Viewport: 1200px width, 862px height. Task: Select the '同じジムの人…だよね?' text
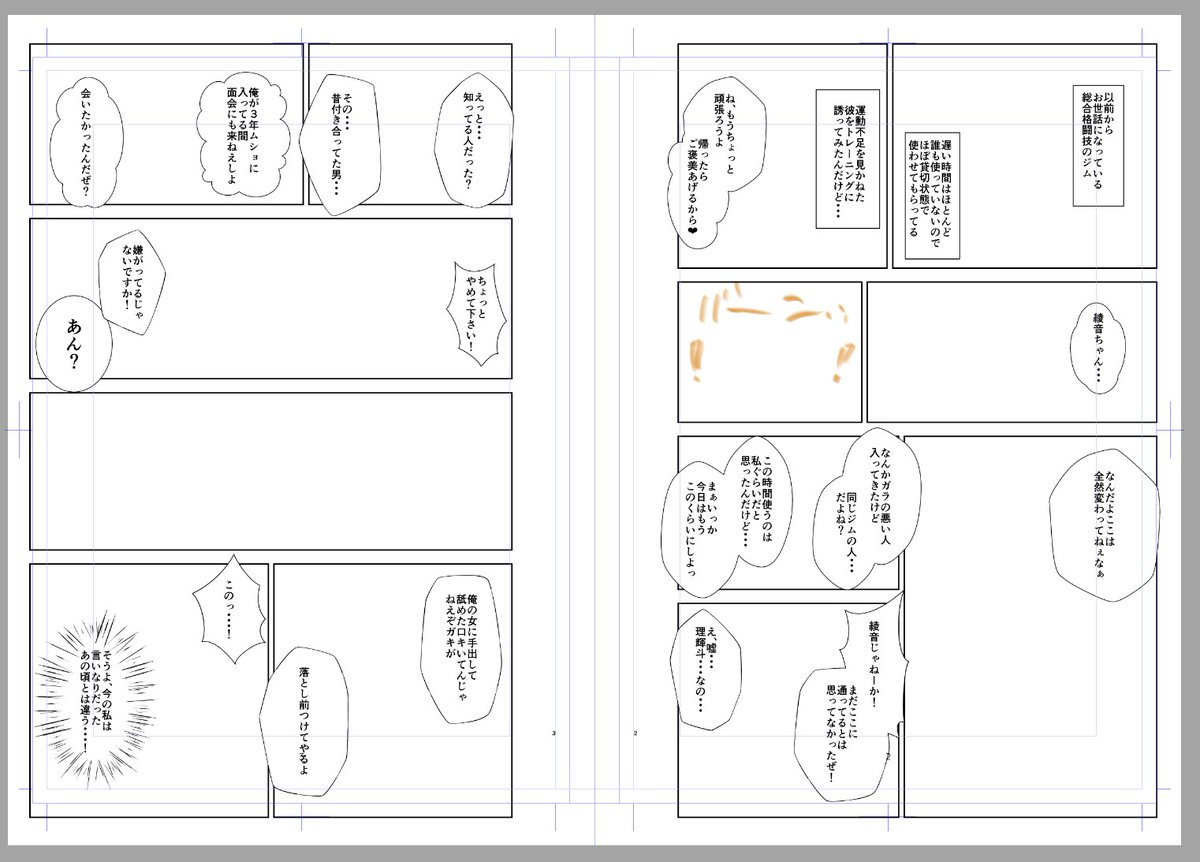point(847,531)
